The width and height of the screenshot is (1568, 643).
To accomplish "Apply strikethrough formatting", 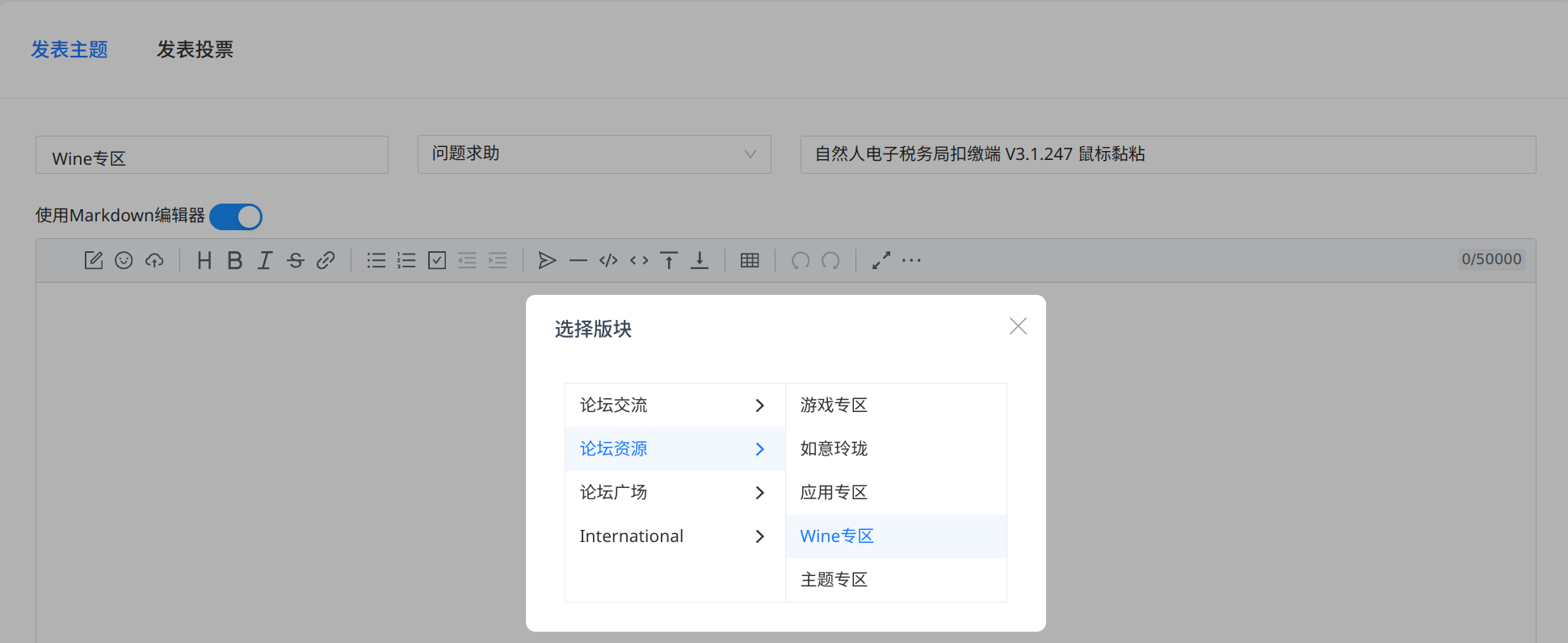I will click(296, 260).
